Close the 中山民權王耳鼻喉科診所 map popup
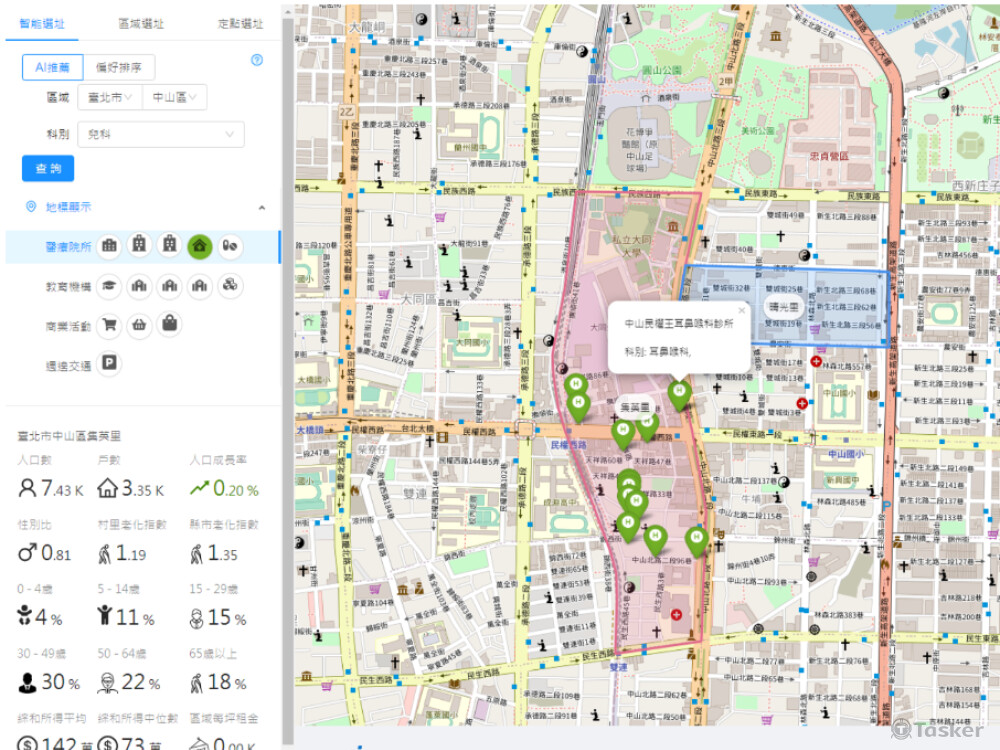The height and width of the screenshot is (750, 1000). click(742, 310)
